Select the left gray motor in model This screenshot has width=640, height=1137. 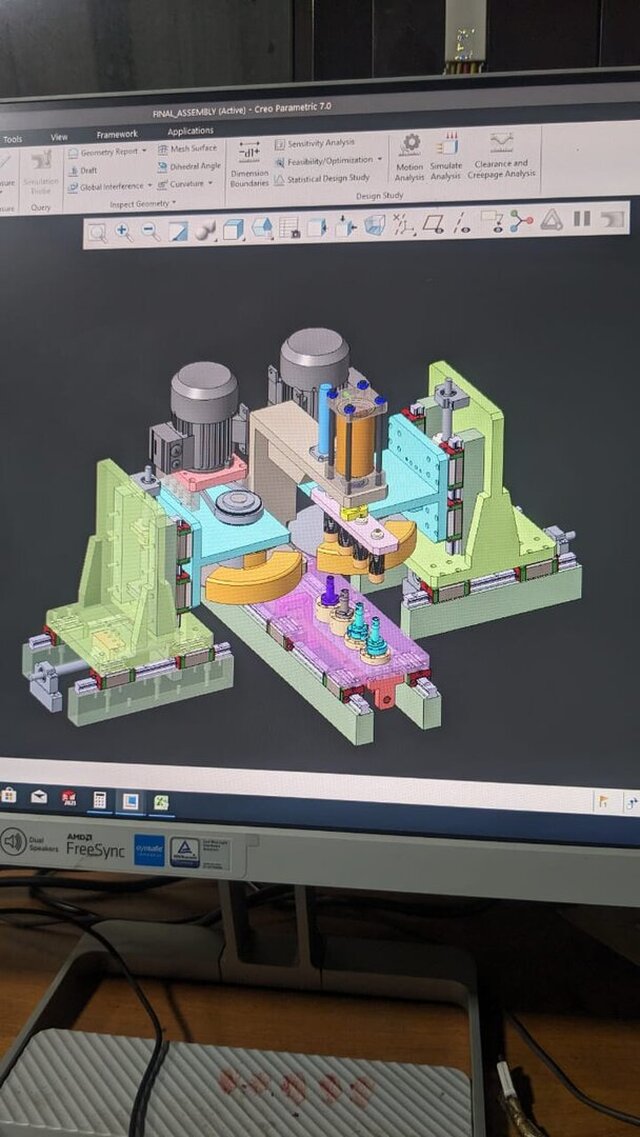[x=203, y=415]
